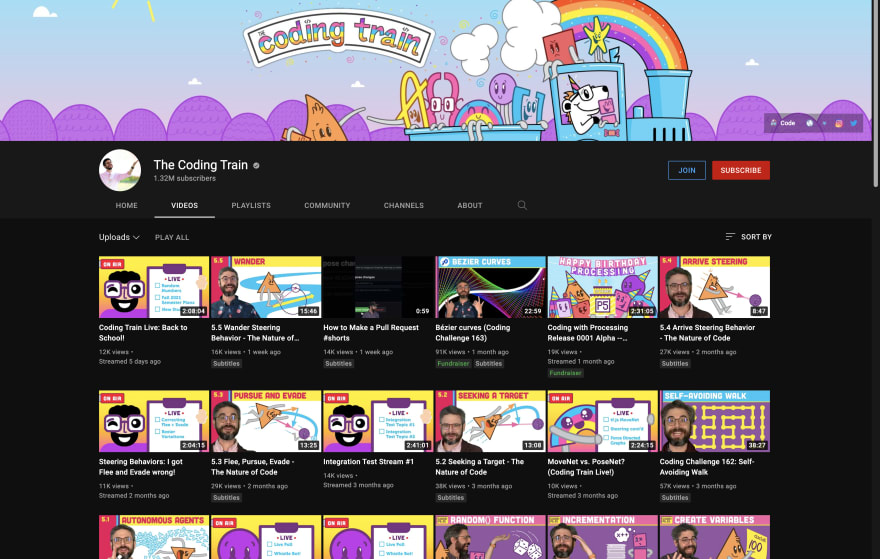Click the verified checkmark badge
Viewport: 880px width, 559px height.
pyautogui.click(x=256, y=166)
